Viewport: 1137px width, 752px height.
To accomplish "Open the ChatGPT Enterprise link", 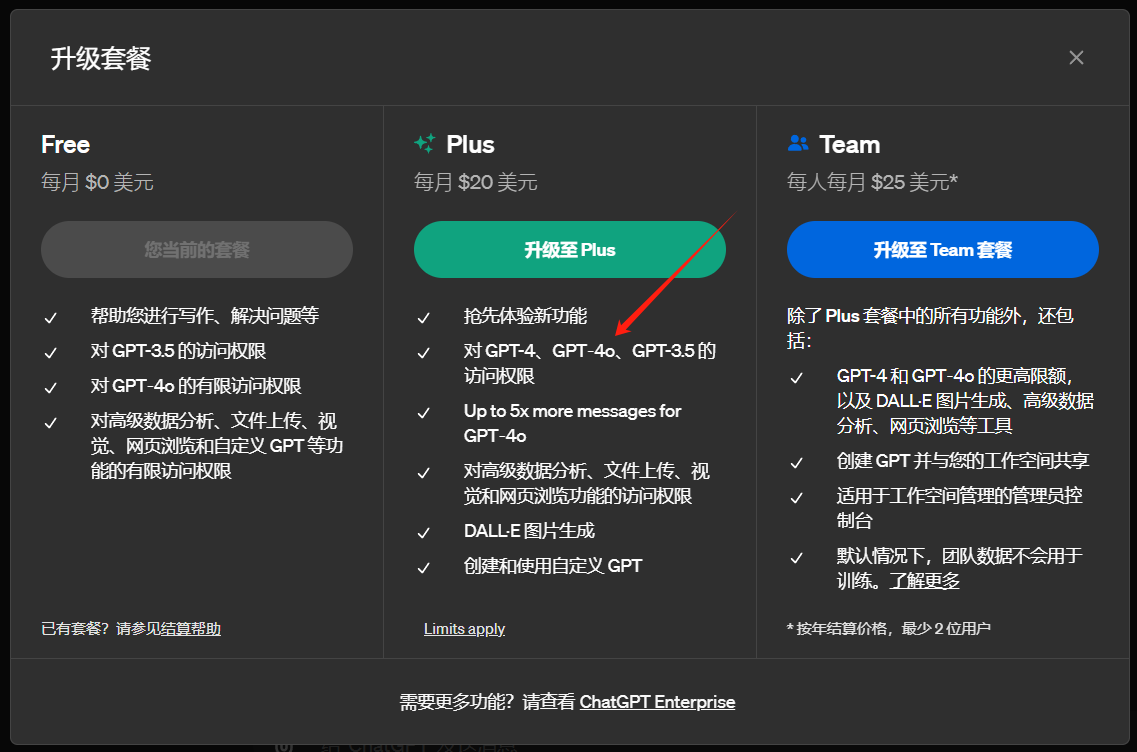I will click(x=657, y=702).
